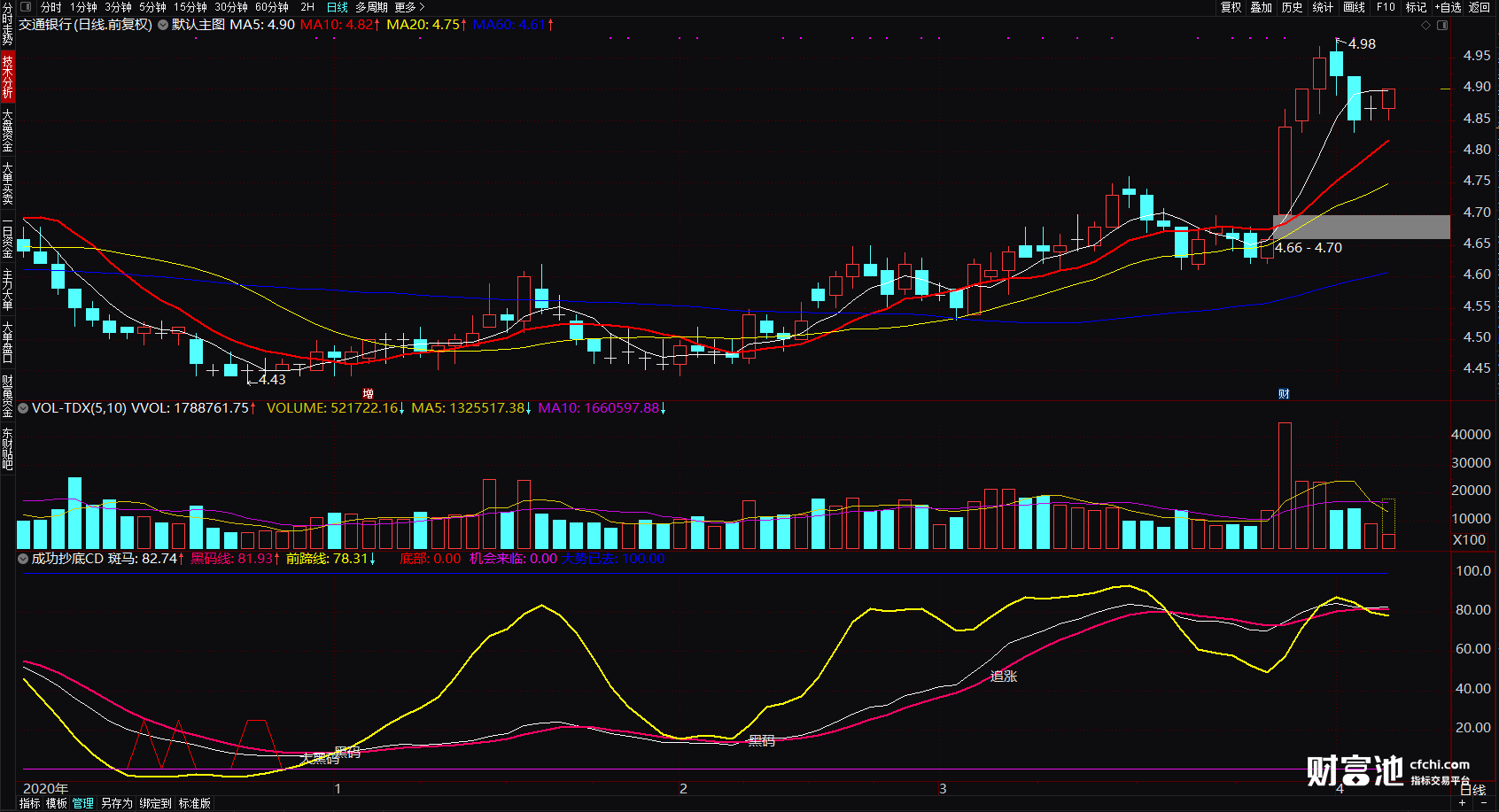The height and width of the screenshot is (812, 1499).
Task: Select the 日线 daily period tab
Action: (338, 7)
